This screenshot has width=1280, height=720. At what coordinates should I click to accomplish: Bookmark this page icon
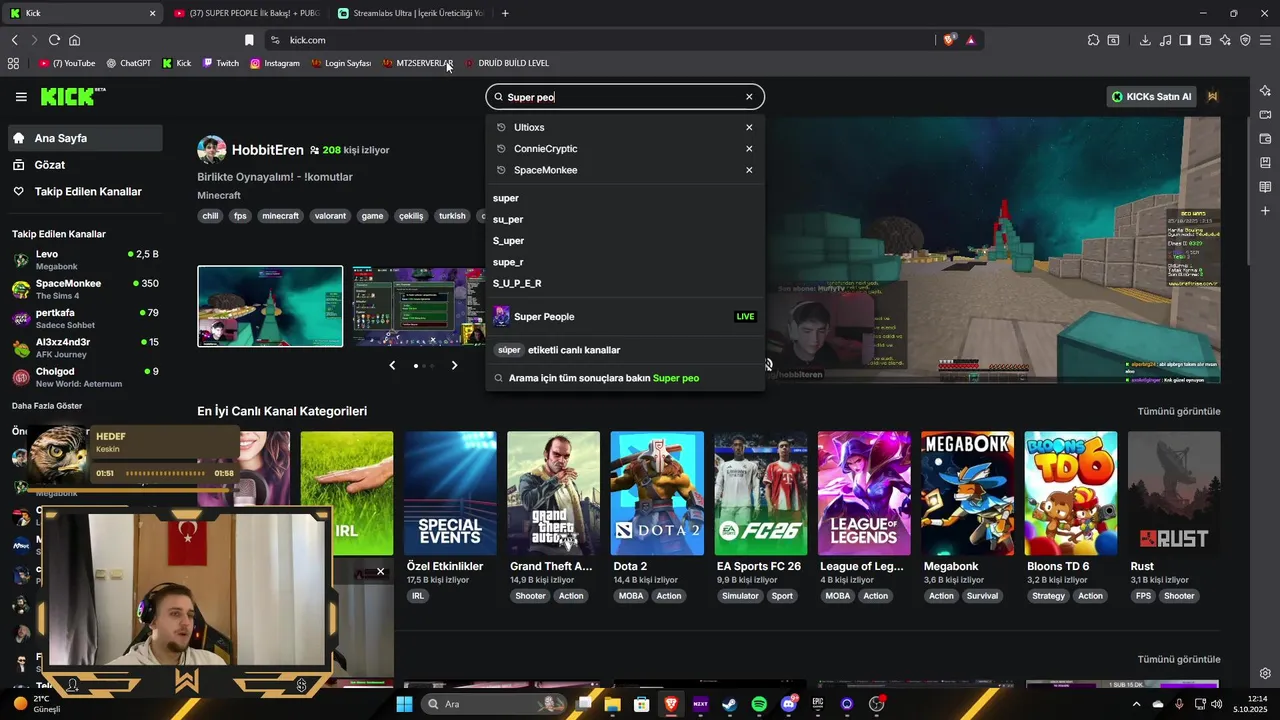pos(249,40)
